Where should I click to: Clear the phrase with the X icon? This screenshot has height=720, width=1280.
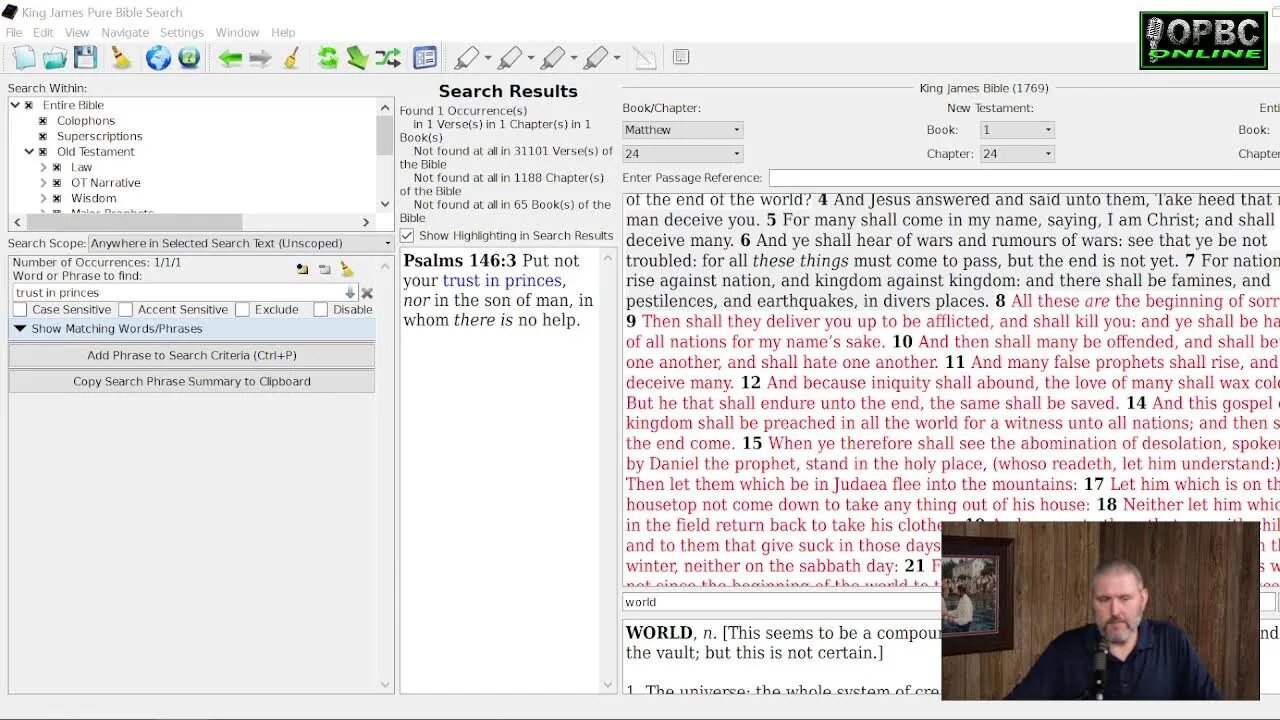[367, 293]
